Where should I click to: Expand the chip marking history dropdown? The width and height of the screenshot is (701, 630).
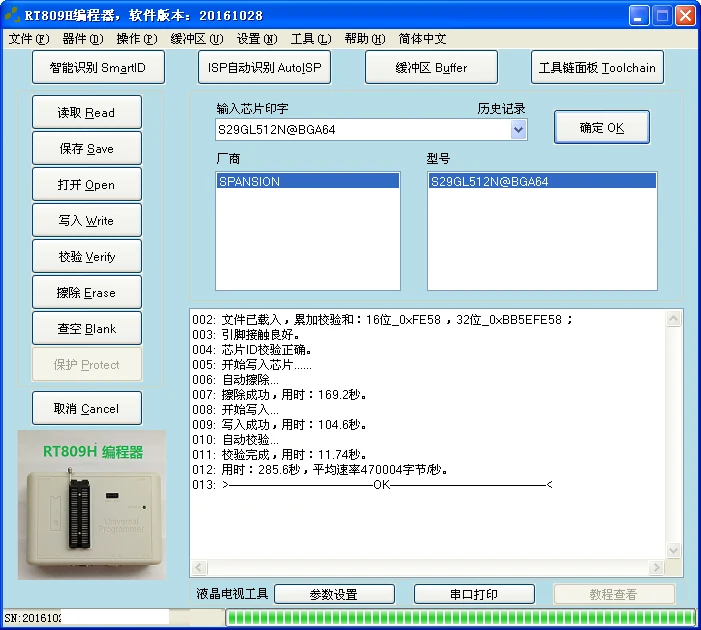pyautogui.click(x=518, y=130)
